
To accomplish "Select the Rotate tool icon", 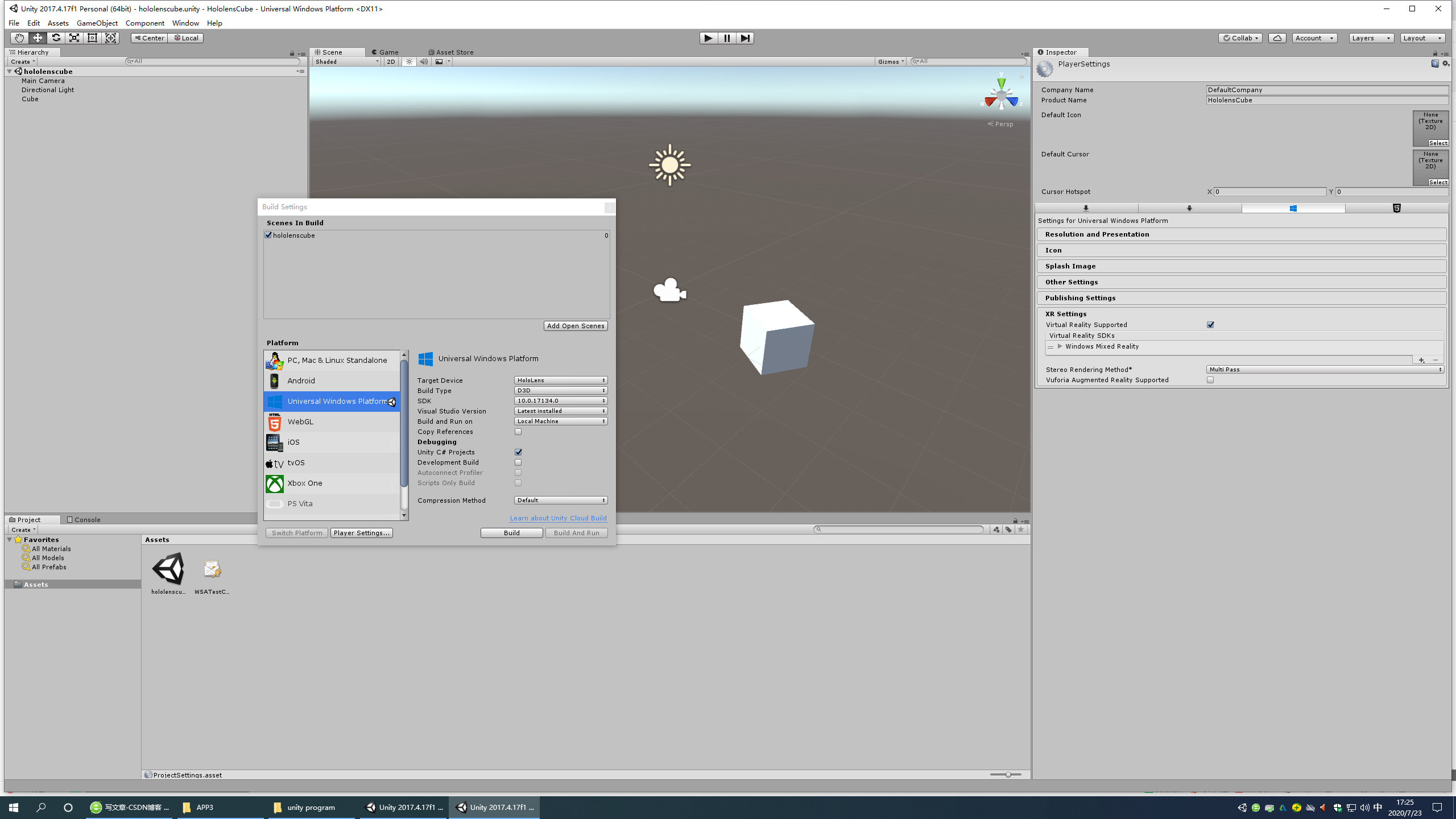I will pyautogui.click(x=56, y=38).
